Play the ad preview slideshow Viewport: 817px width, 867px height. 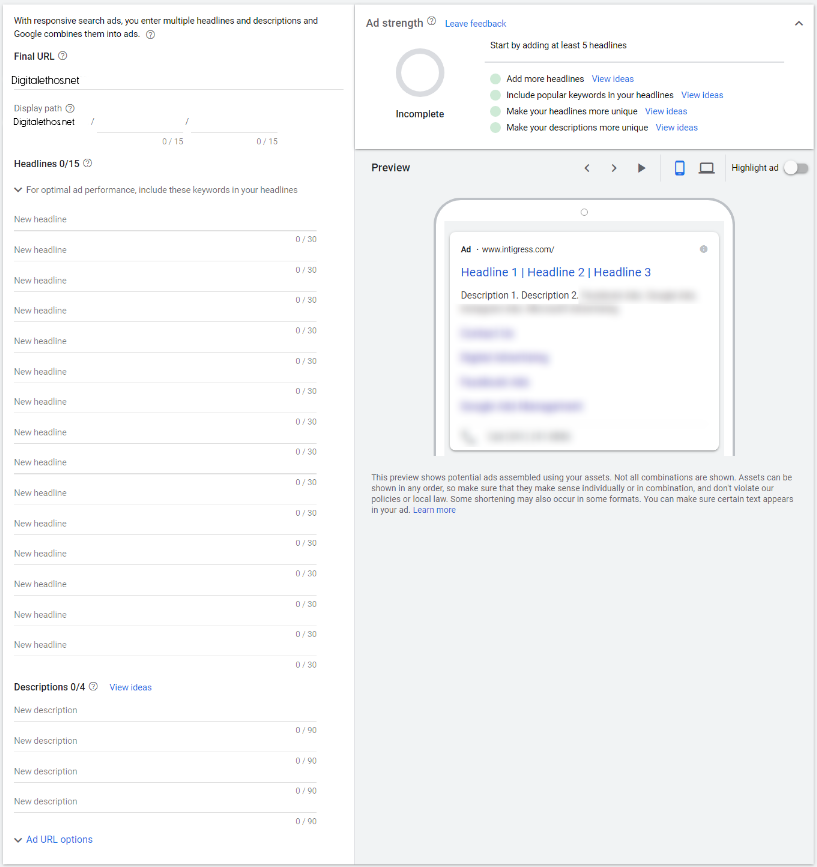pyautogui.click(x=641, y=168)
